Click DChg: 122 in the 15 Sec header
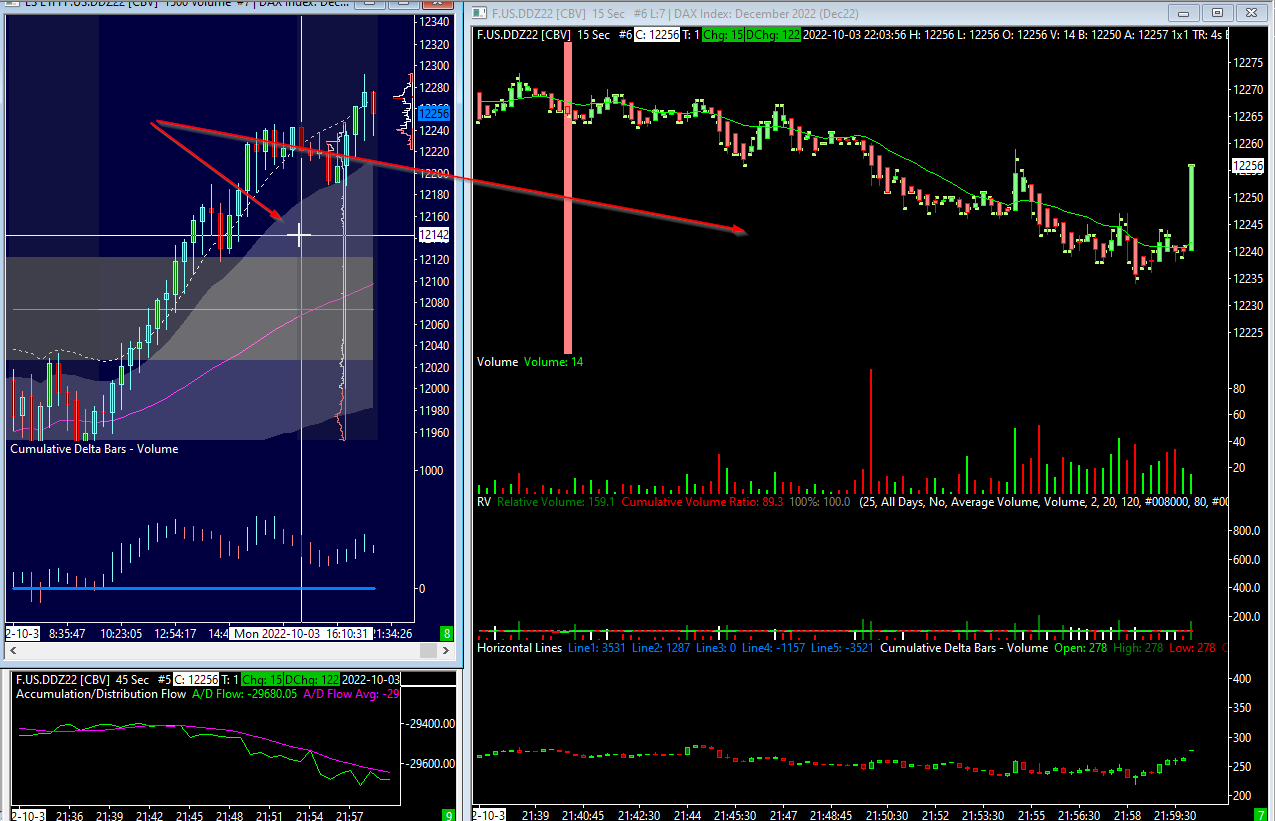The height and width of the screenshot is (821, 1275). tap(773, 35)
